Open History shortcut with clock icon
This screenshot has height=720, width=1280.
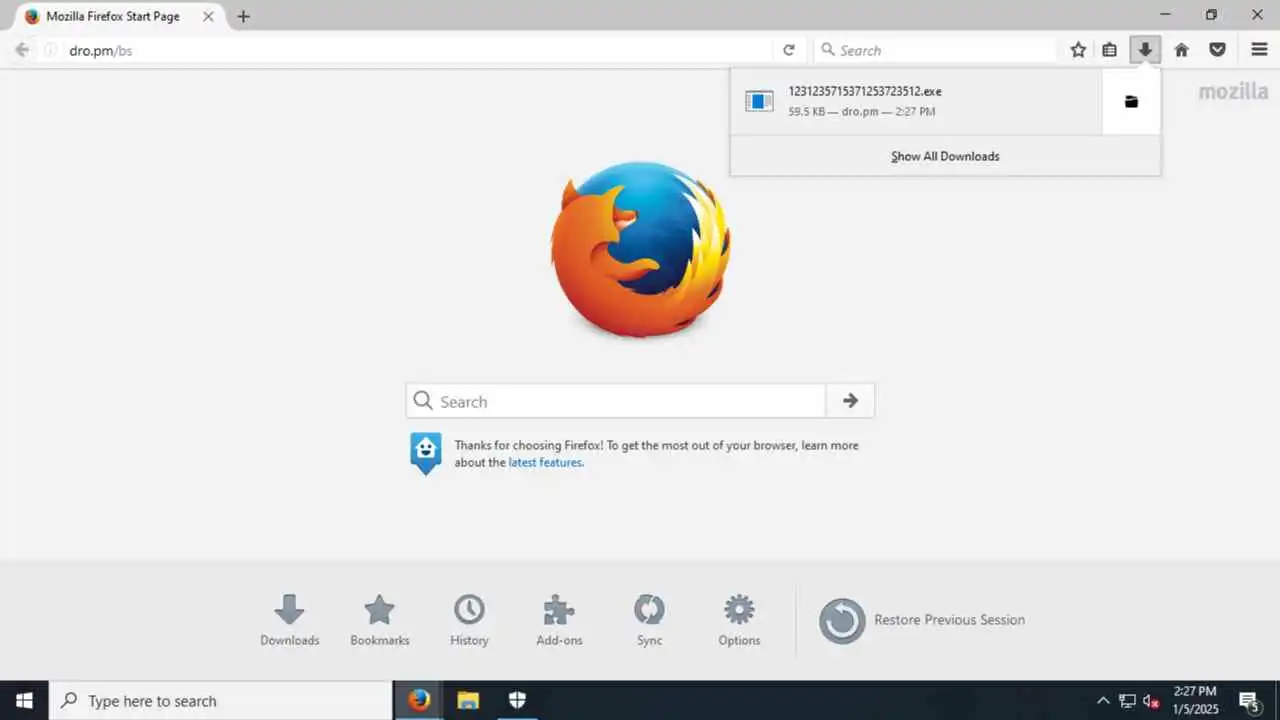pos(469,620)
